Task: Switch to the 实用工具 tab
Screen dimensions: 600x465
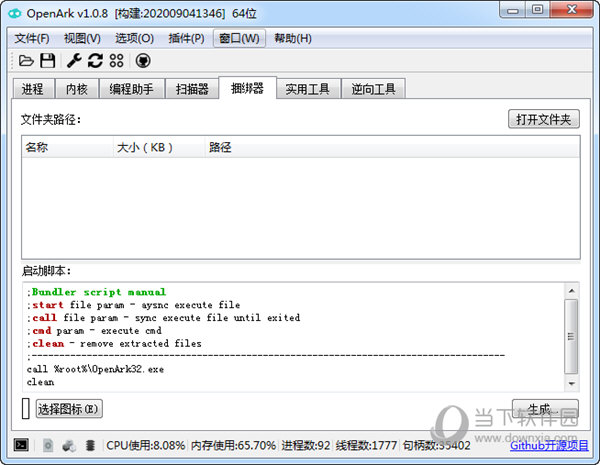Action: [x=308, y=89]
